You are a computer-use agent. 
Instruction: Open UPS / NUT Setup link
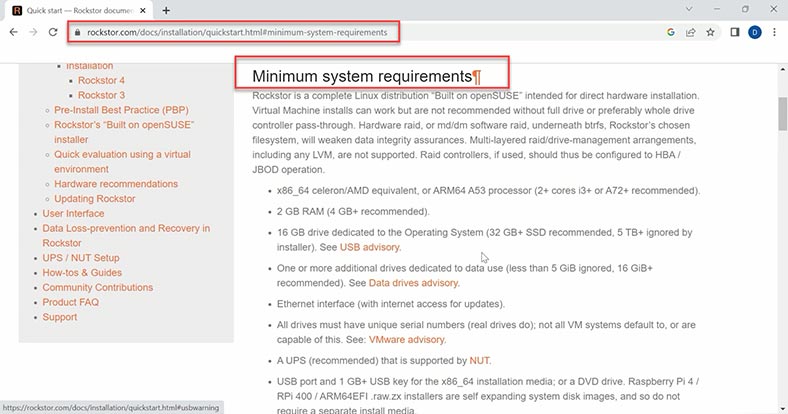point(81,258)
